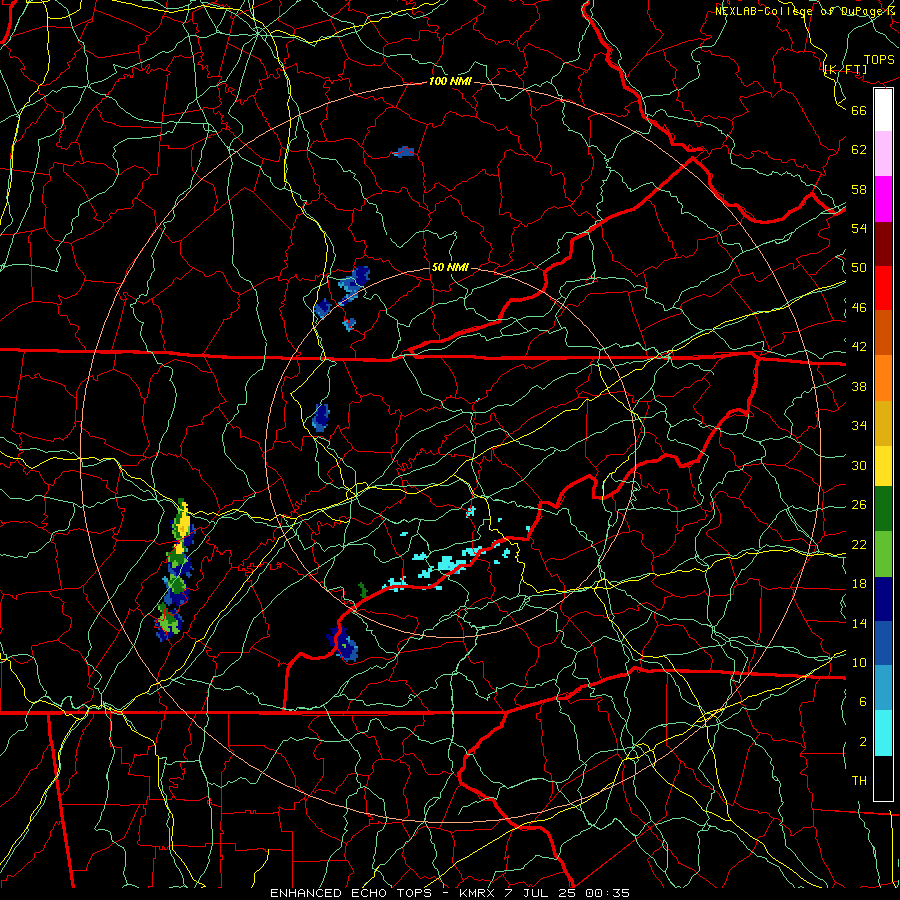Click the legend value '26'

[859, 505]
